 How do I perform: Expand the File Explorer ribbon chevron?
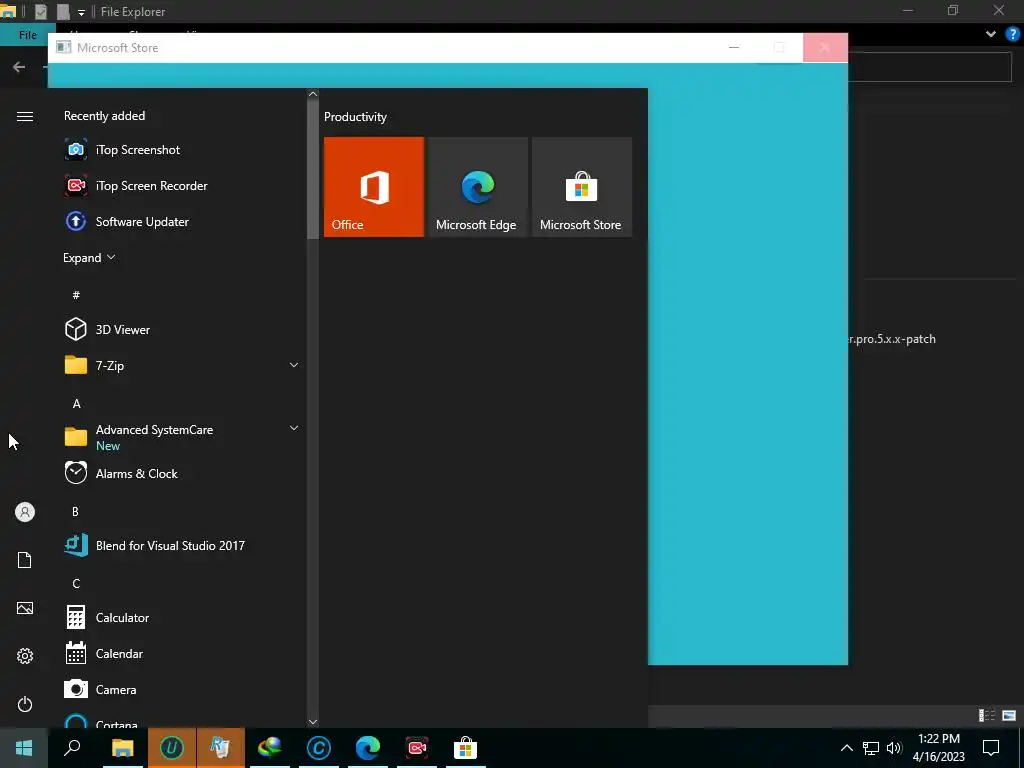[x=991, y=34]
